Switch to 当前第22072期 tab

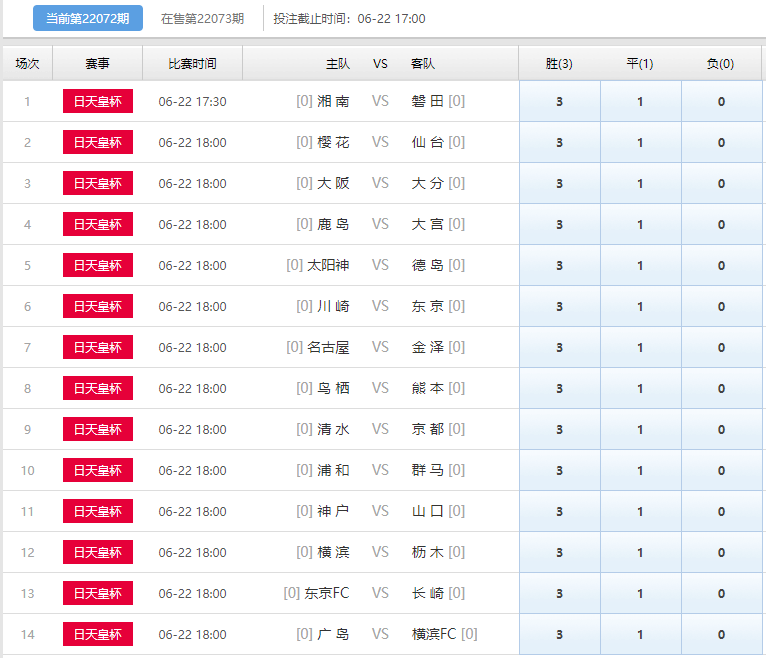click(88, 19)
